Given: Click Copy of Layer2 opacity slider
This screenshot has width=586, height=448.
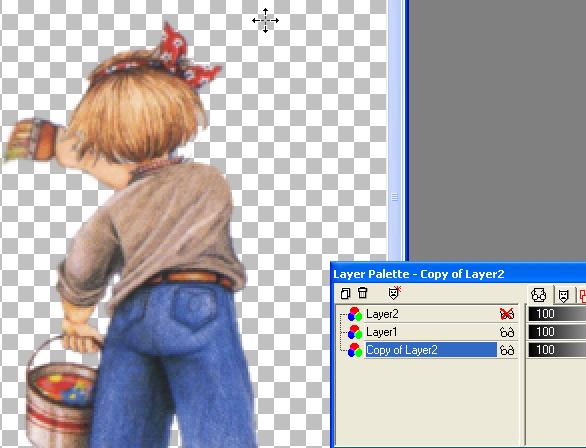Looking at the screenshot, I should (557, 350).
